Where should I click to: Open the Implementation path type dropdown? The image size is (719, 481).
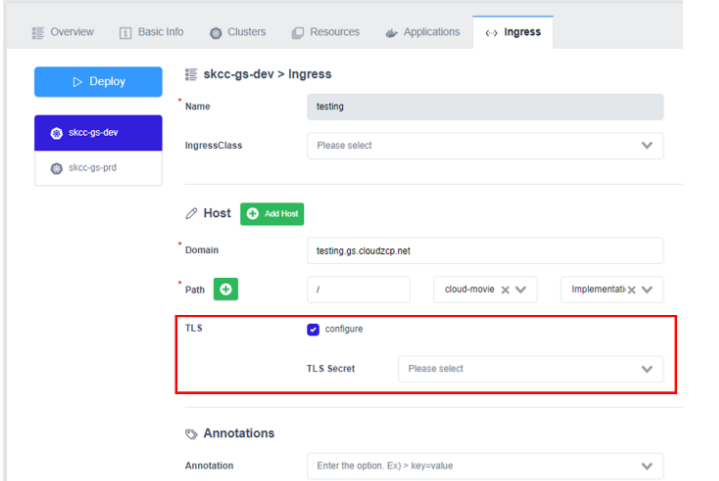click(x=612, y=289)
